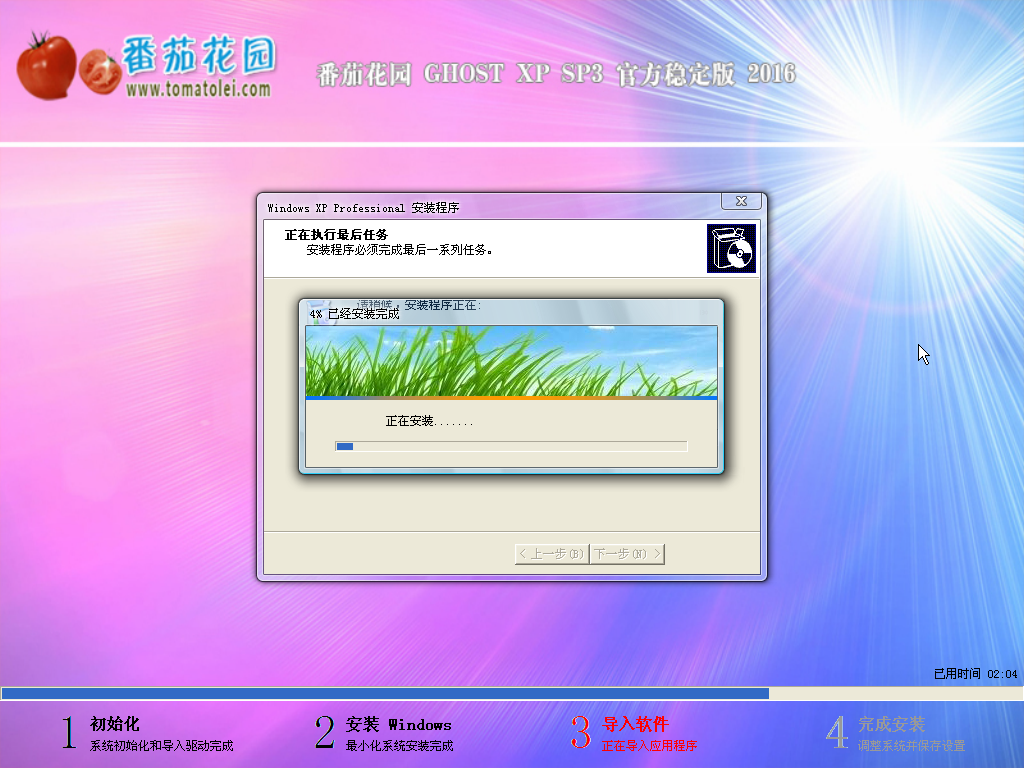Click the 正在安装....... label

point(429,421)
